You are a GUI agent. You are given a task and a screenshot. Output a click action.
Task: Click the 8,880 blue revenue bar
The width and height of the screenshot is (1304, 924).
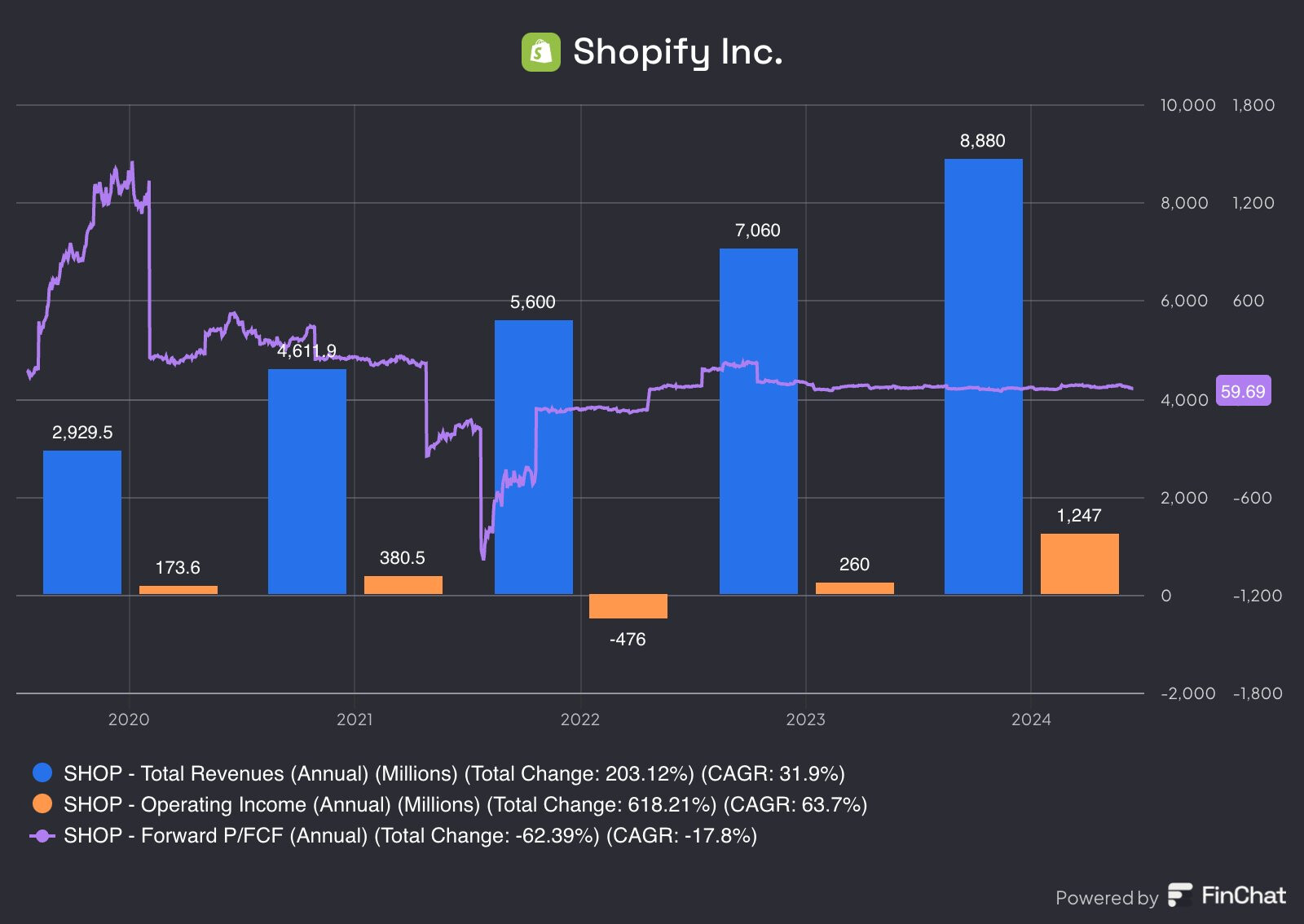(984, 376)
